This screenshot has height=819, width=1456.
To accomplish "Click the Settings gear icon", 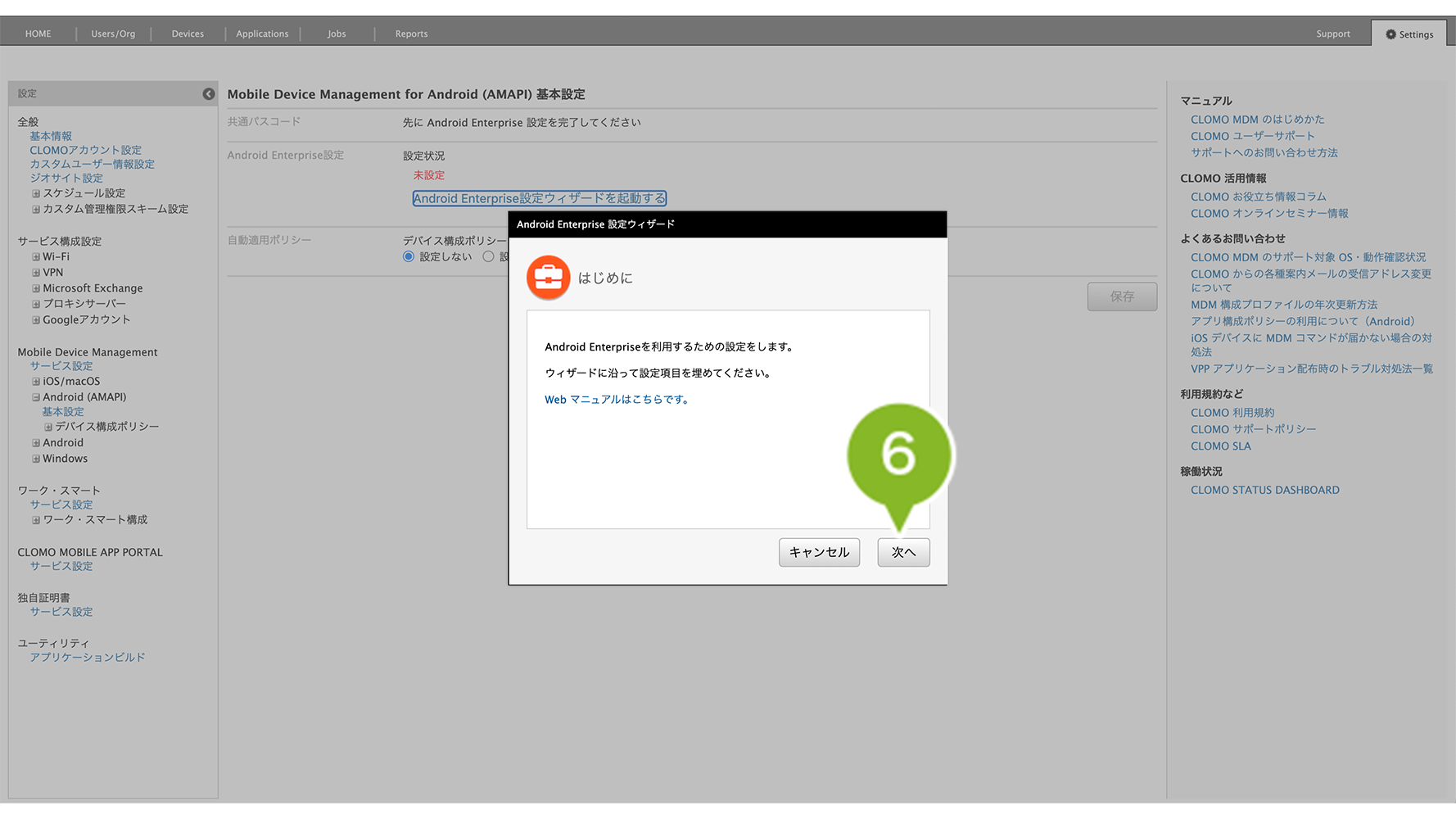I will 1390,34.
